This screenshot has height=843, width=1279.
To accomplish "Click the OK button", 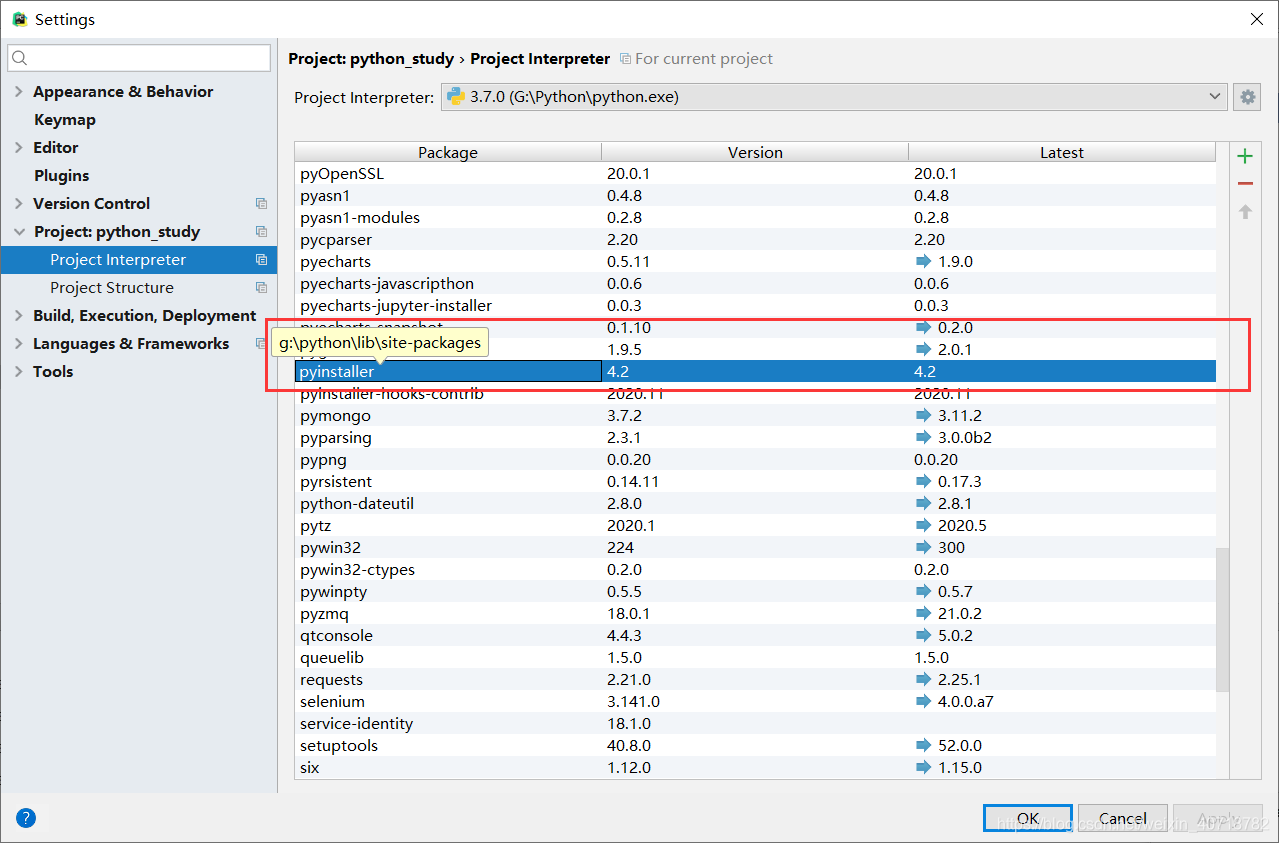I will (1028, 818).
